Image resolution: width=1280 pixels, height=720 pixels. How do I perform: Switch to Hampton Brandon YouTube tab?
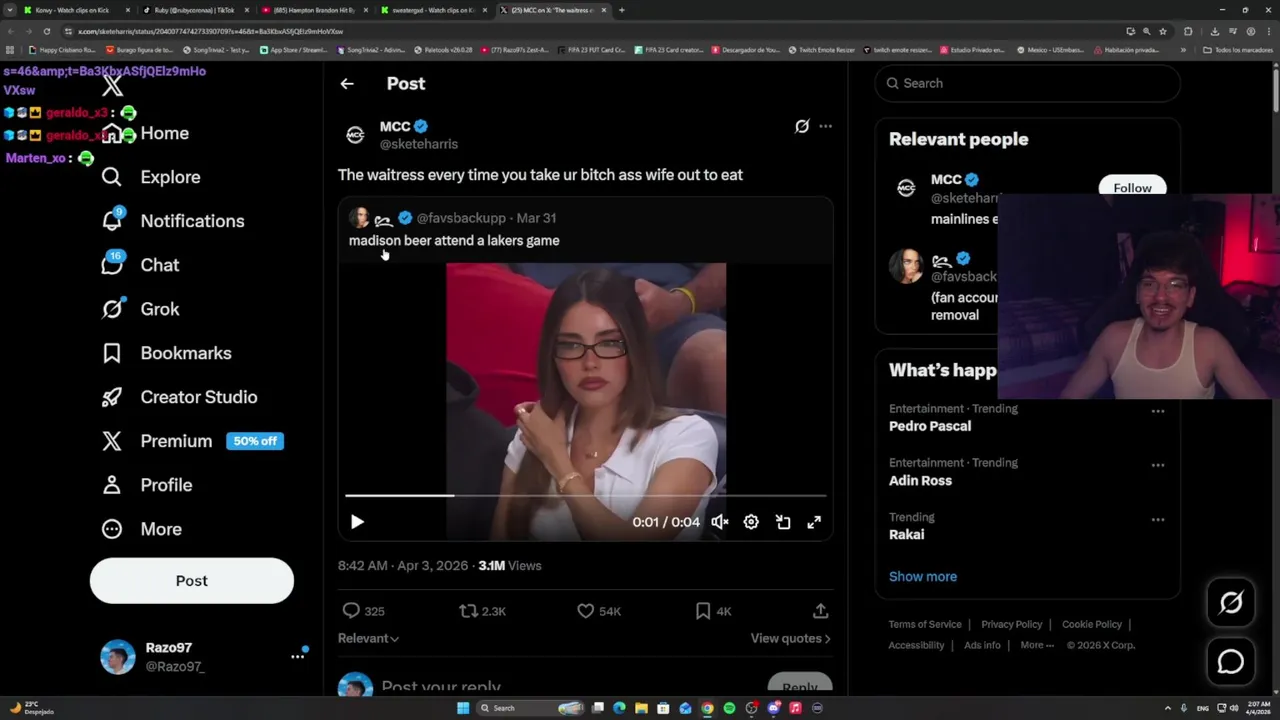(314, 10)
